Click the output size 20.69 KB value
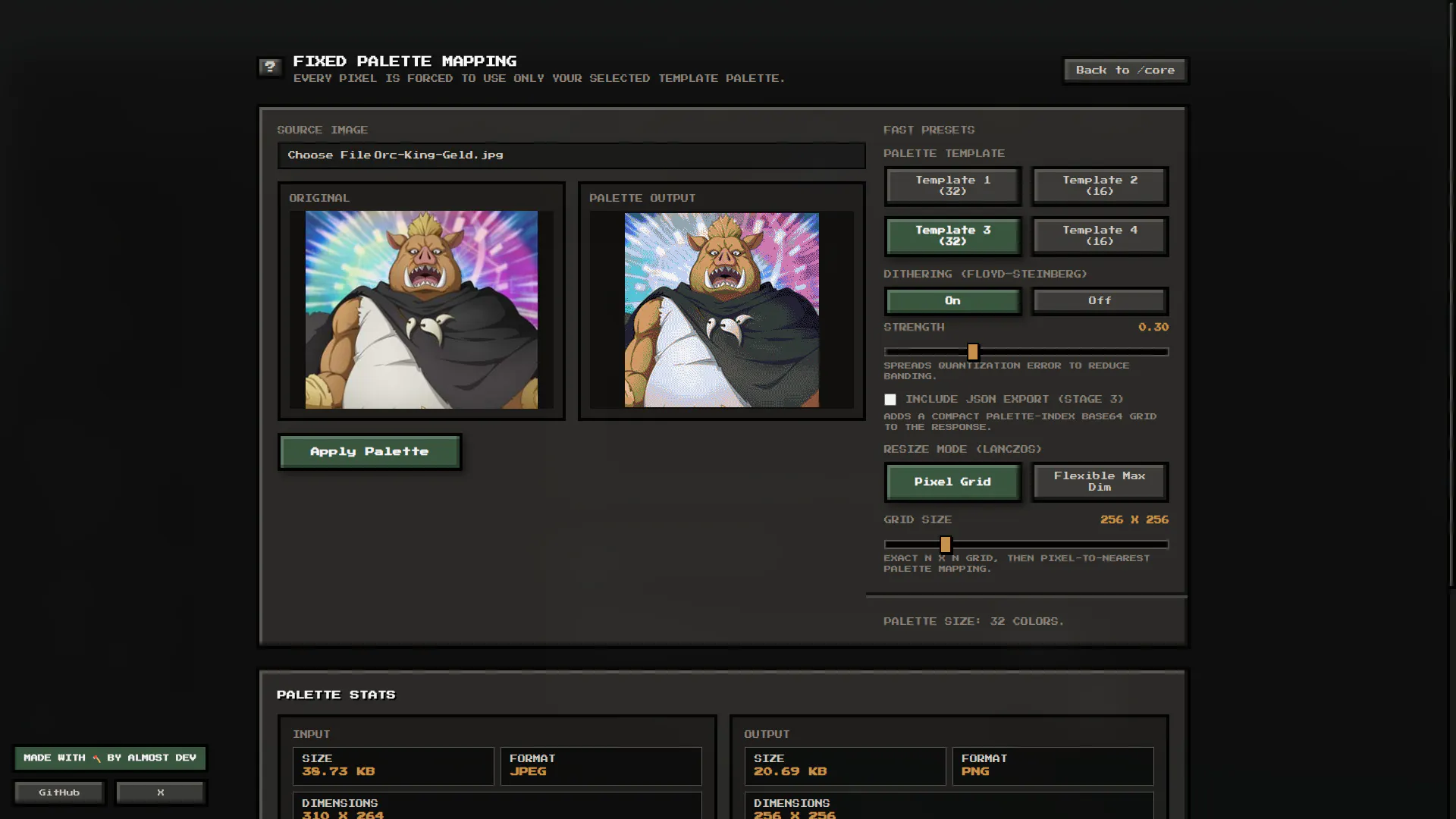 790,771
